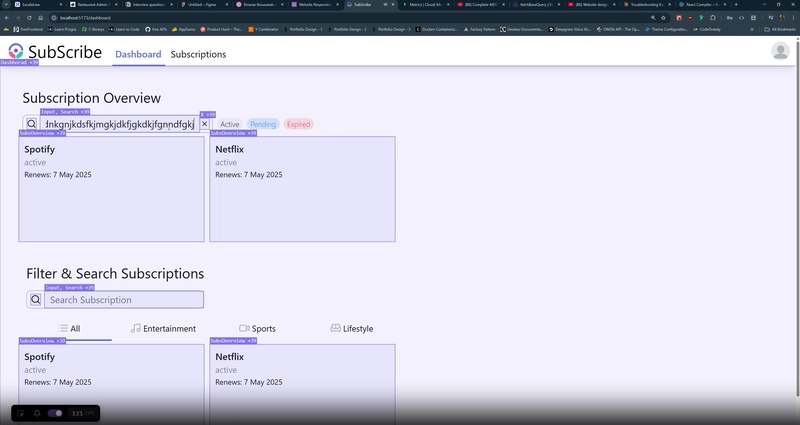Open the Dashboard nav link
Viewport: 800px width, 425px height.
click(x=138, y=54)
